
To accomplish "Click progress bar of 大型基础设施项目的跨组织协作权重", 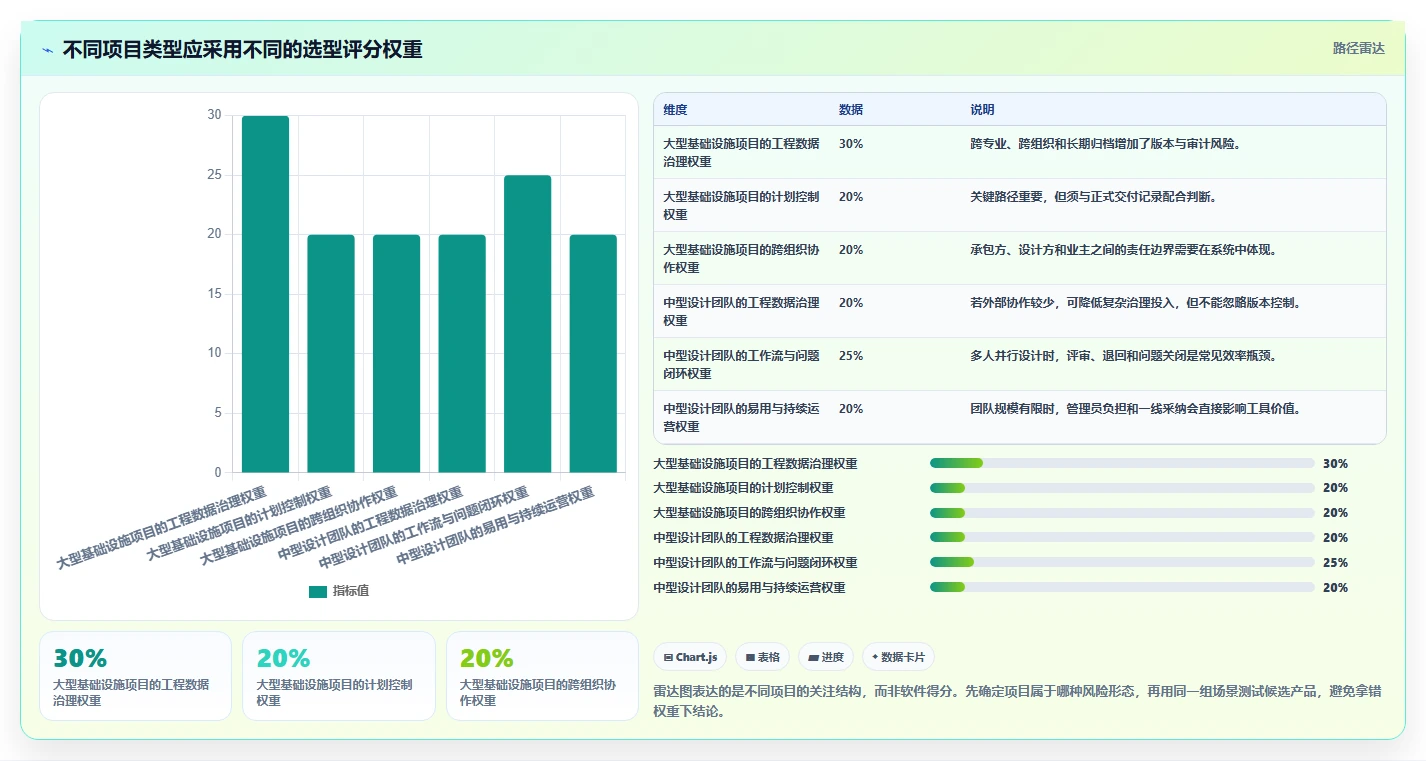I will 1122,513.
